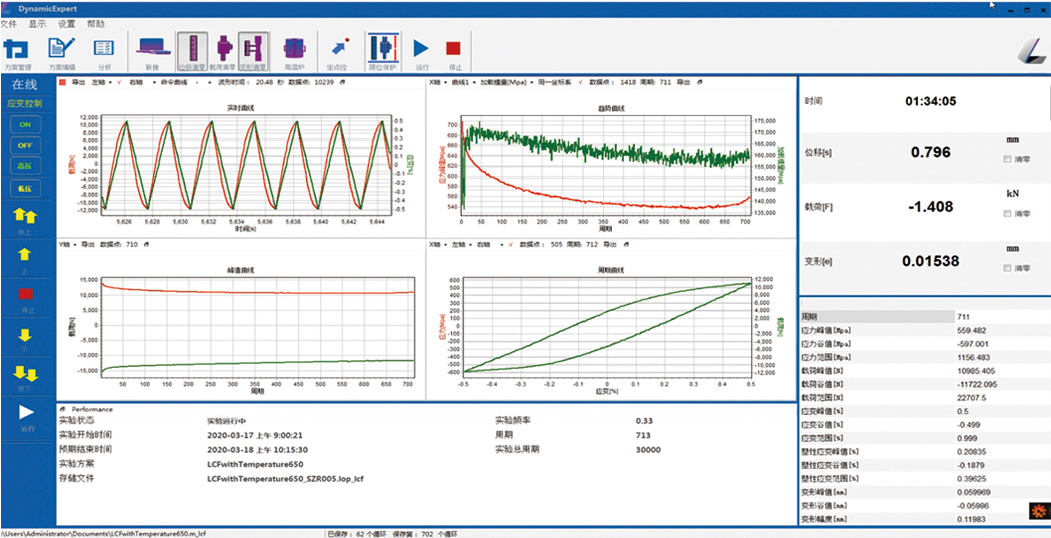The image size is (1051, 538).
Task: Expand 左轴 dropdown in real-time curve panel
Action: click(x=102, y=83)
